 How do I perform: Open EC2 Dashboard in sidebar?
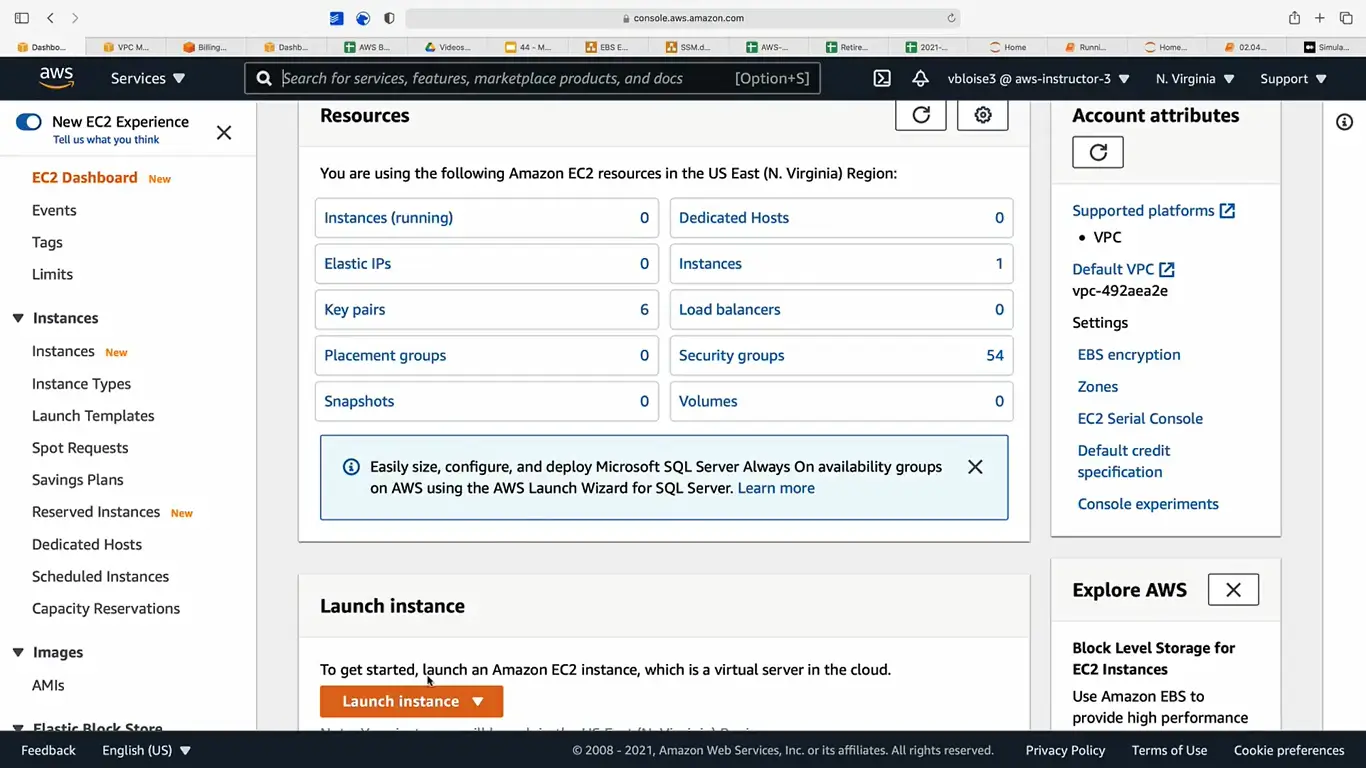[x=84, y=178]
